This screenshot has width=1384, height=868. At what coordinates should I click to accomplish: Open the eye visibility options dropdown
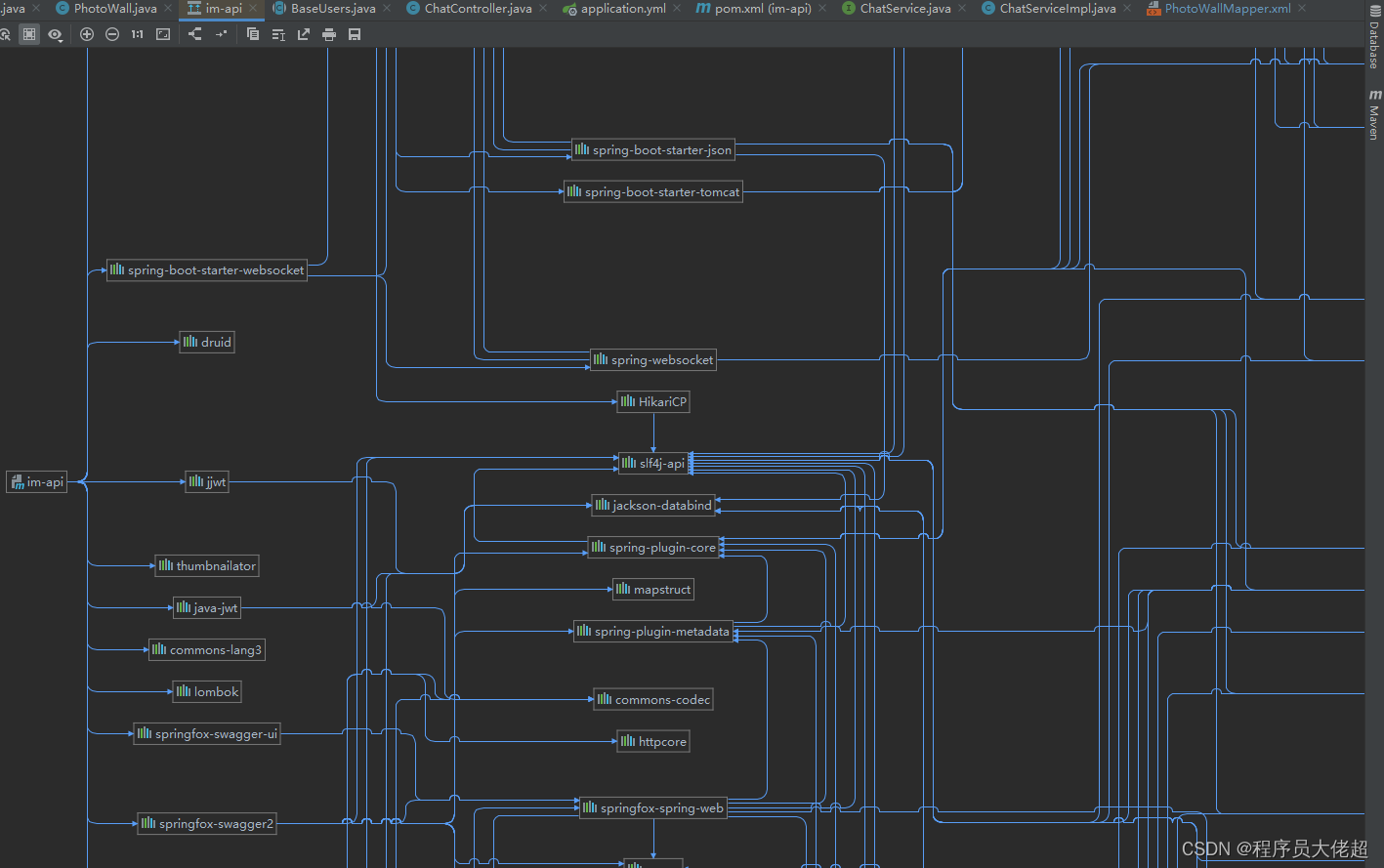(55, 34)
